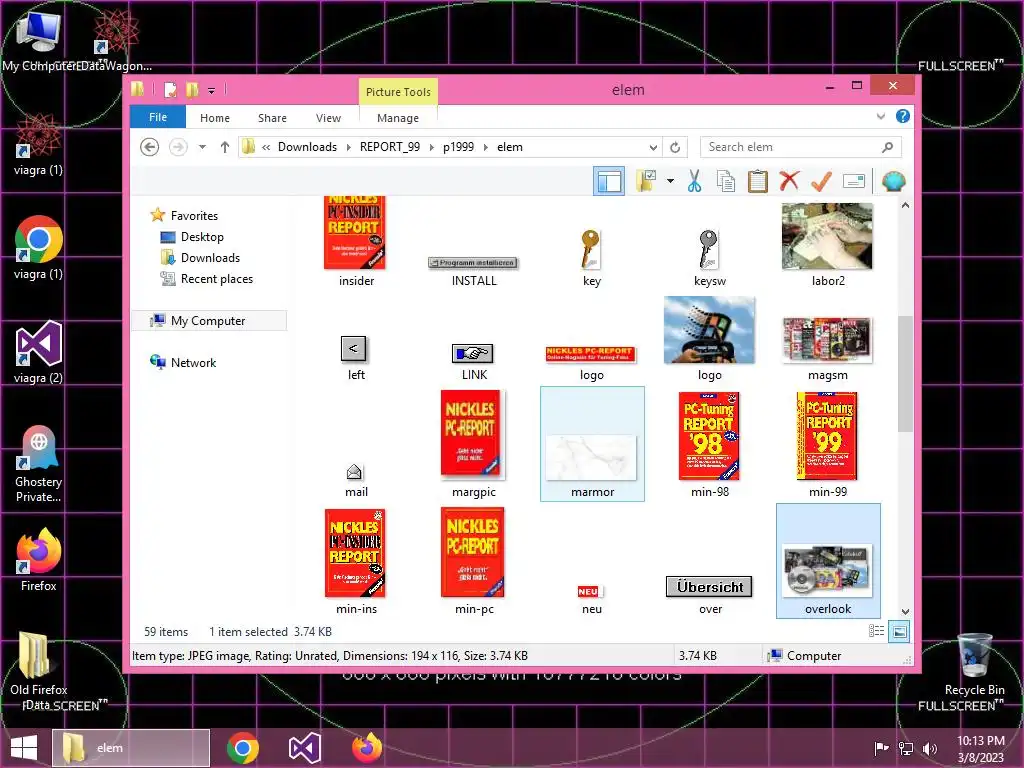Click REPORT_99 in the address breadcrumb
Viewport: 1024px width, 768px height.
pyautogui.click(x=390, y=147)
